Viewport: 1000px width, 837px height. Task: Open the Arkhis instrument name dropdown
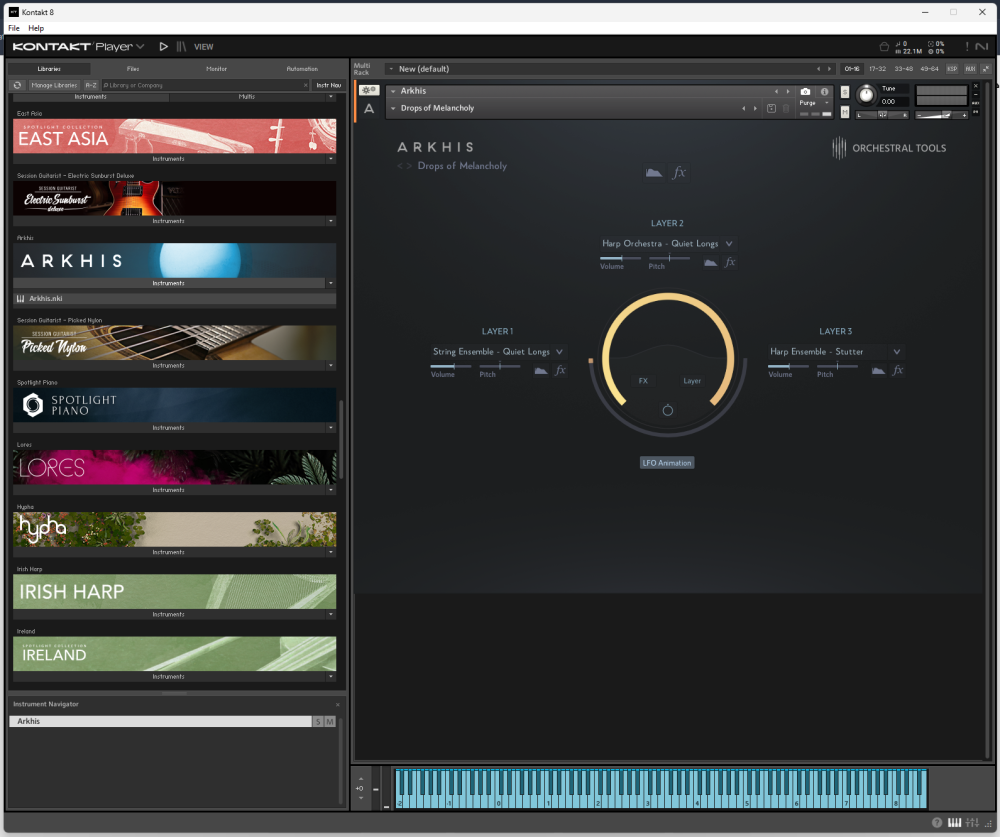[393, 91]
